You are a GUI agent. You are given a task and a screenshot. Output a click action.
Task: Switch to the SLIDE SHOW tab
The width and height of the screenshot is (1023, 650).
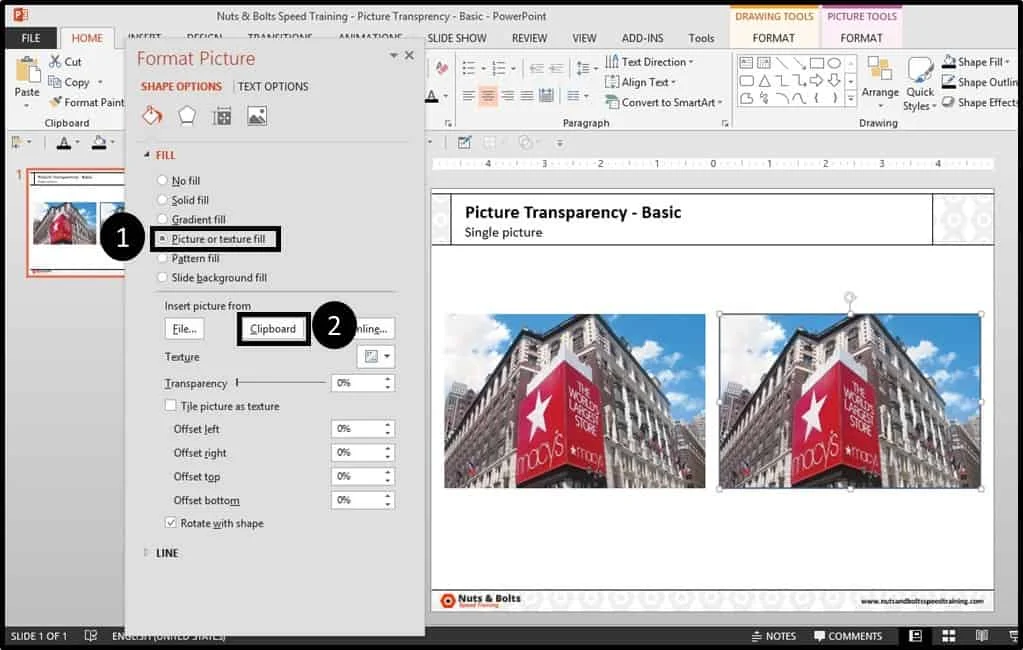coord(457,38)
